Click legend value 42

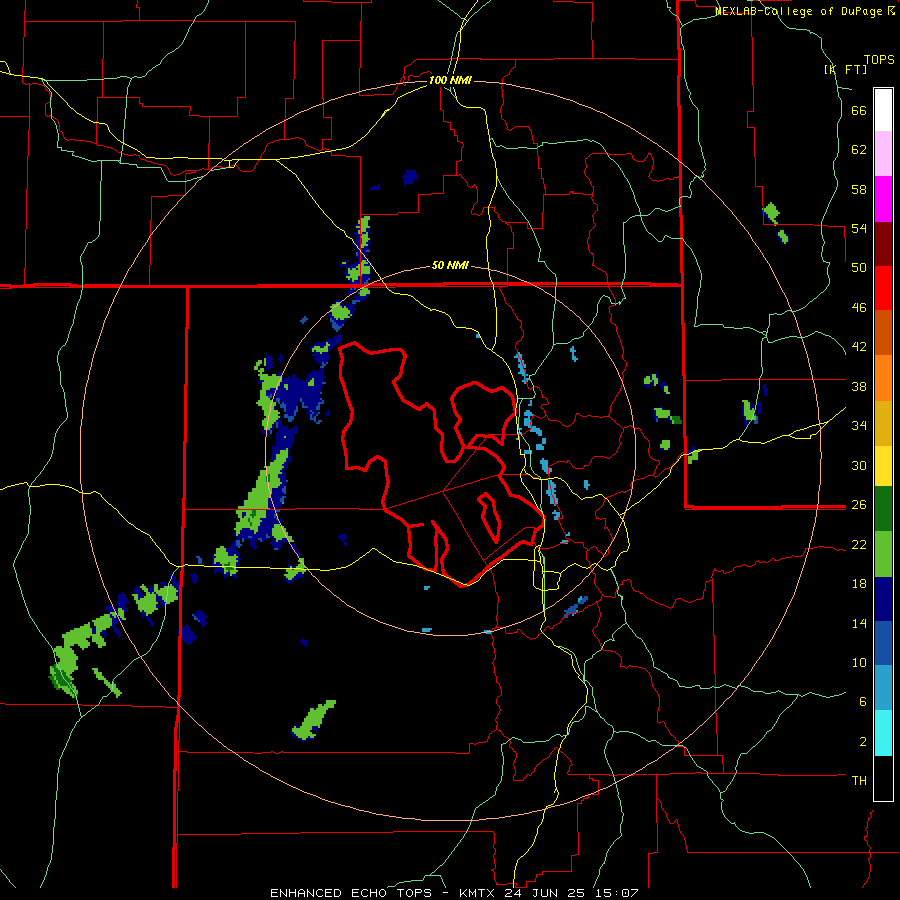coord(859,347)
